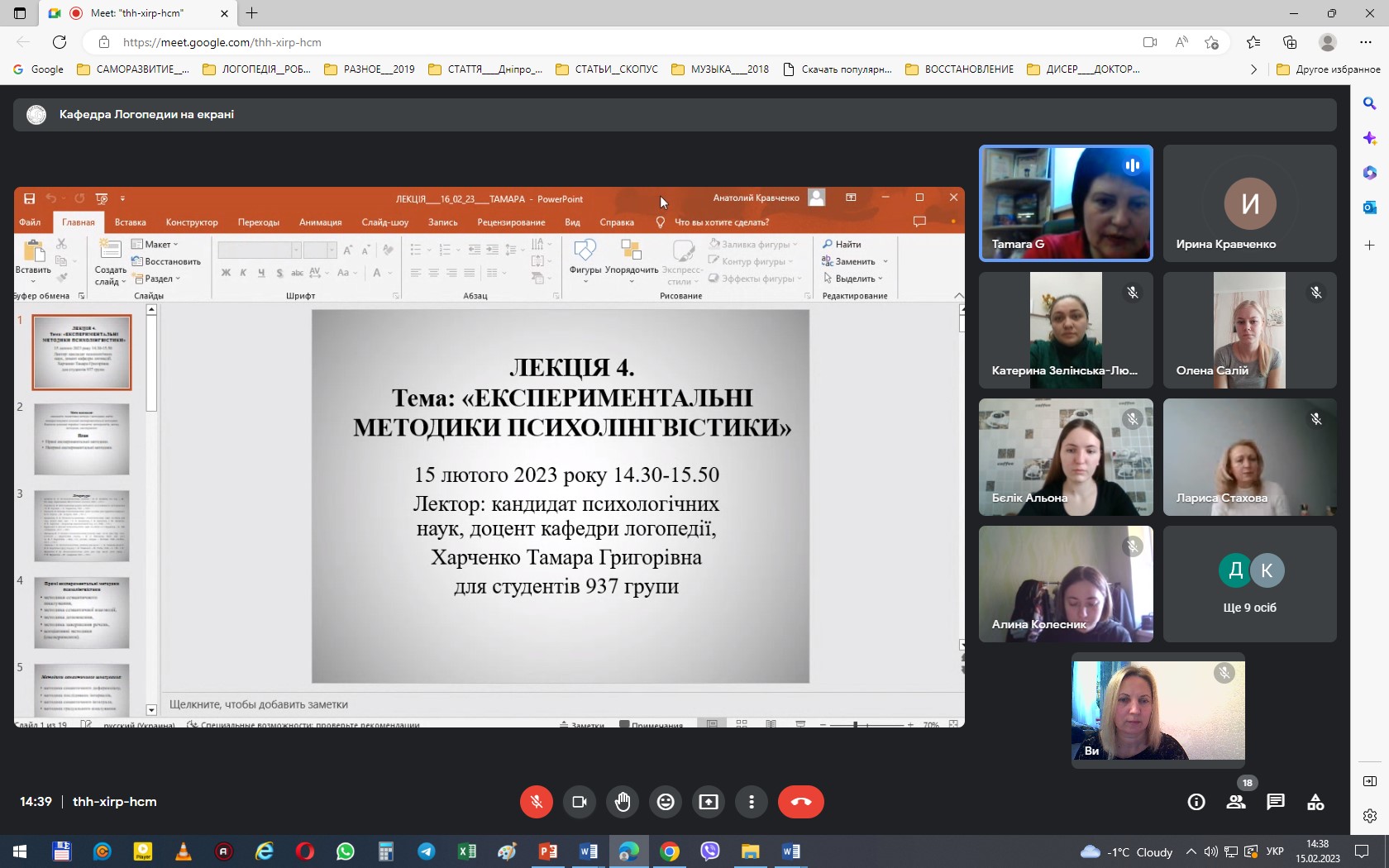Close the Meet thh-xirp-hcm tab
Image resolution: width=1389 pixels, height=868 pixels.
point(224,13)
